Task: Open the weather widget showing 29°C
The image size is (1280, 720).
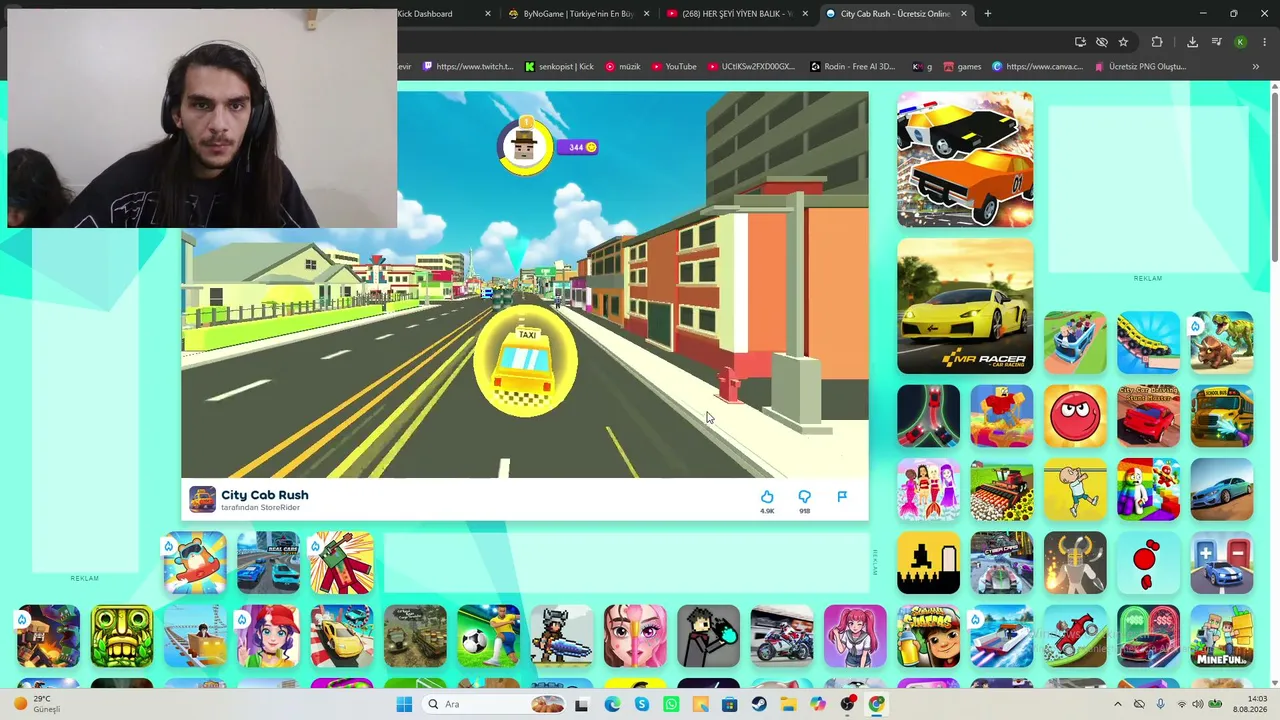Action: 38,704
